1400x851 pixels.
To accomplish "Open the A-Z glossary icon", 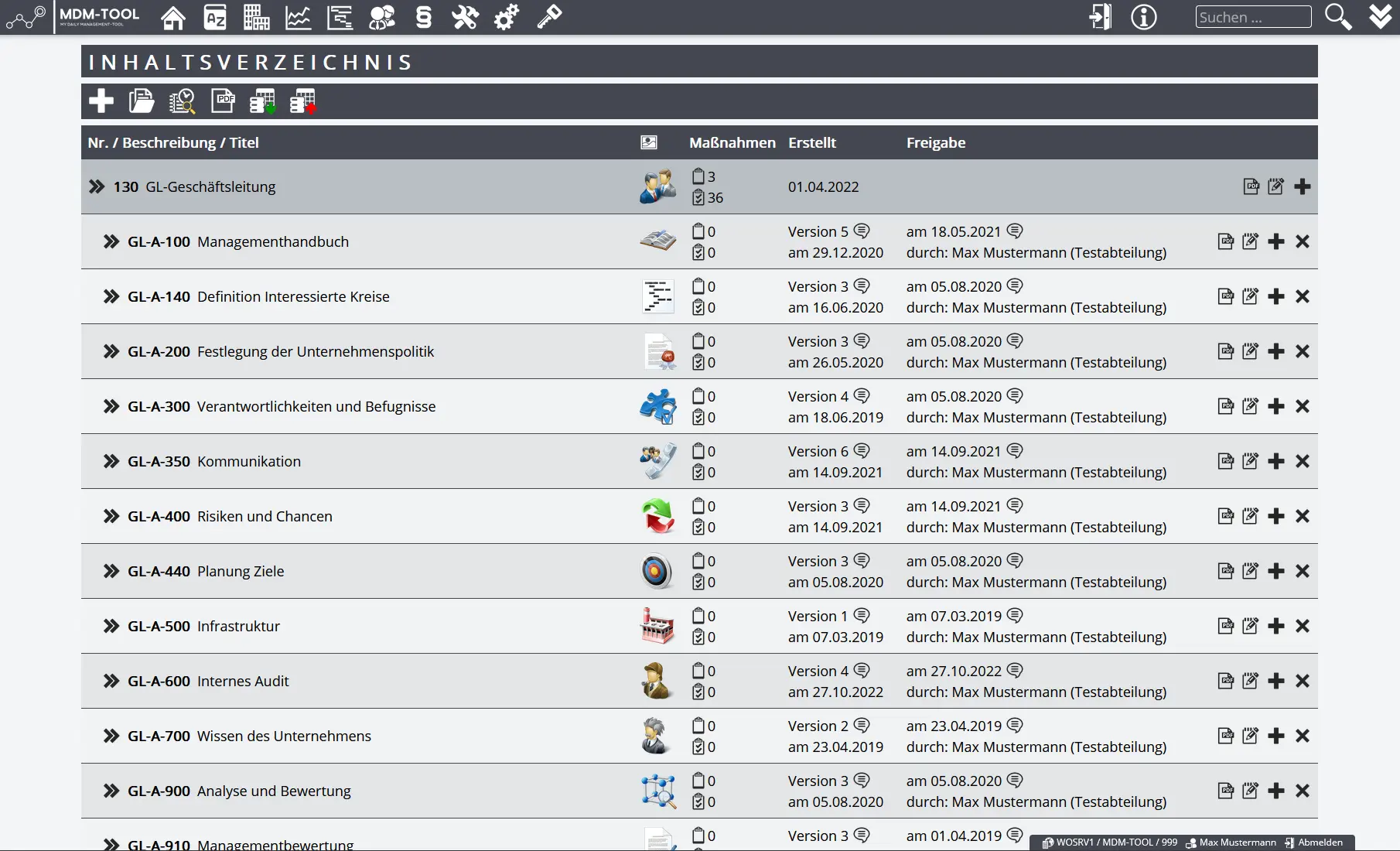I will click(x=215, y=17).
